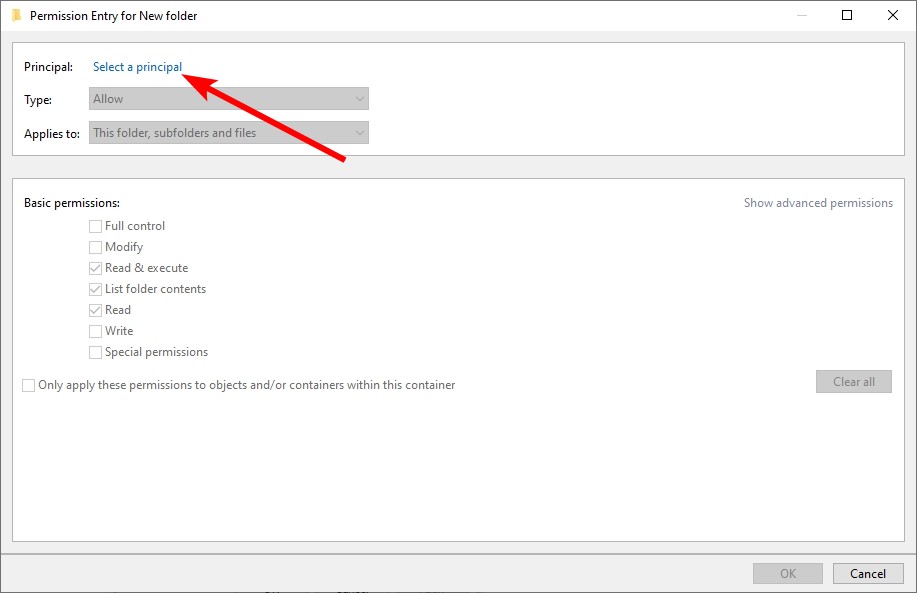Screen dimensions: 917x593
Task: Toggle the Special permissions checkbox
Action: [95, 353]
